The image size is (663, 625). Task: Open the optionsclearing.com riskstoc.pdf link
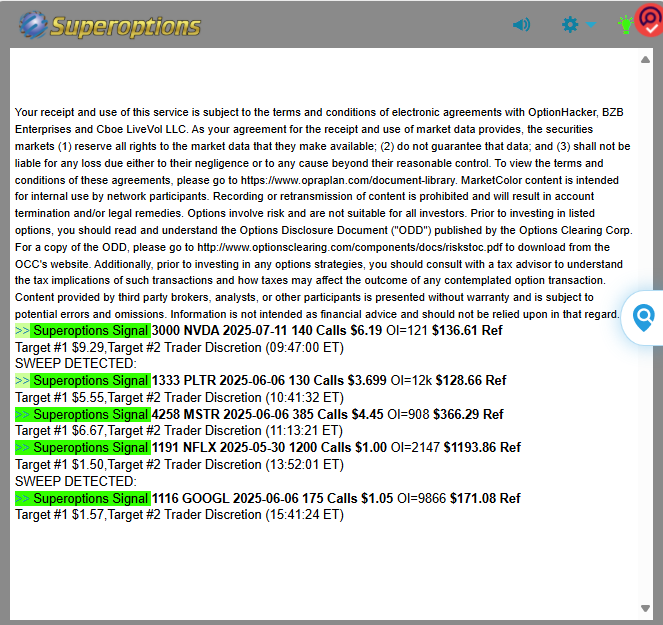[x=350, y=247]
